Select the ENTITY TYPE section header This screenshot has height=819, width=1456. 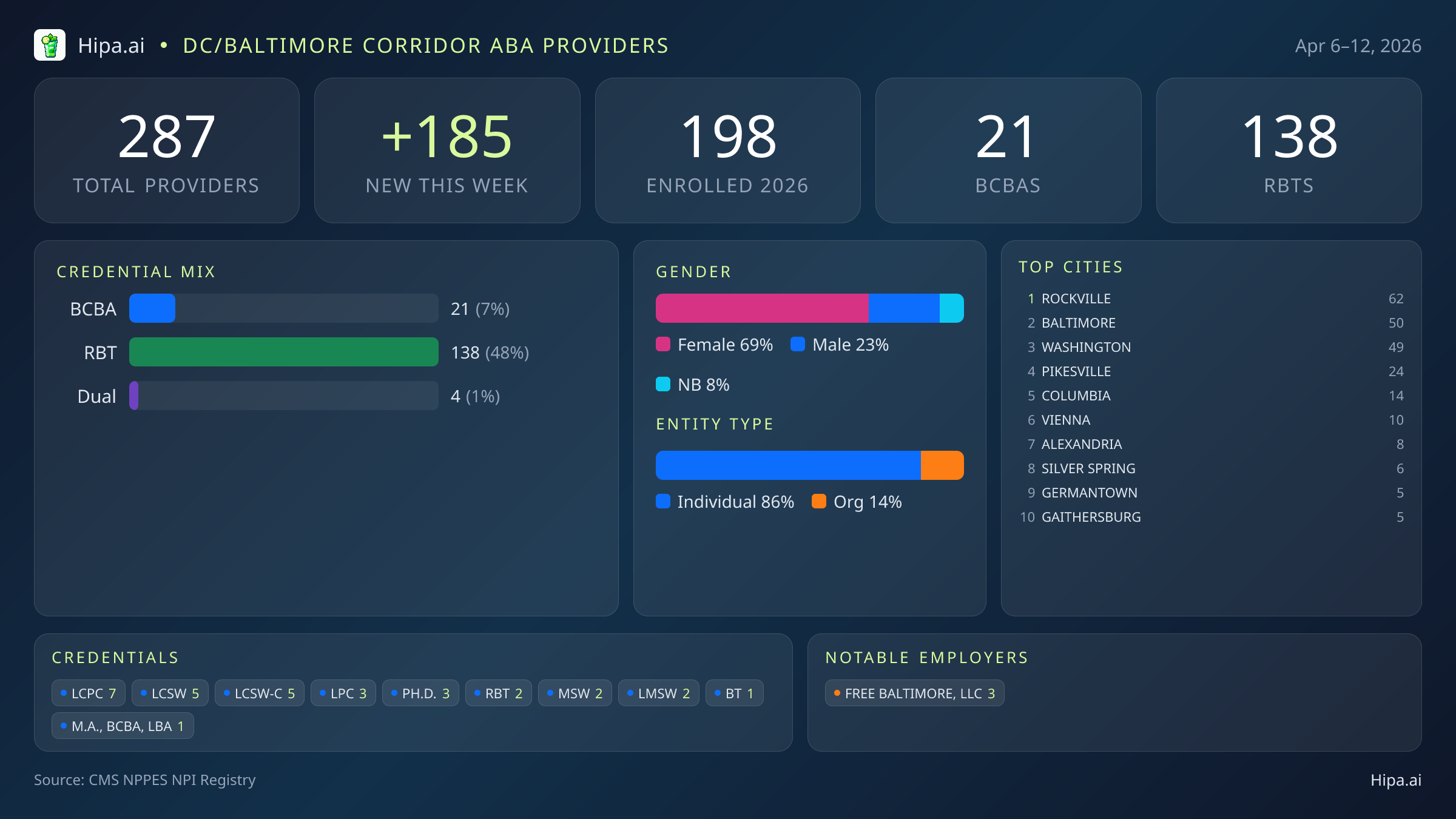tap(714, 424)
